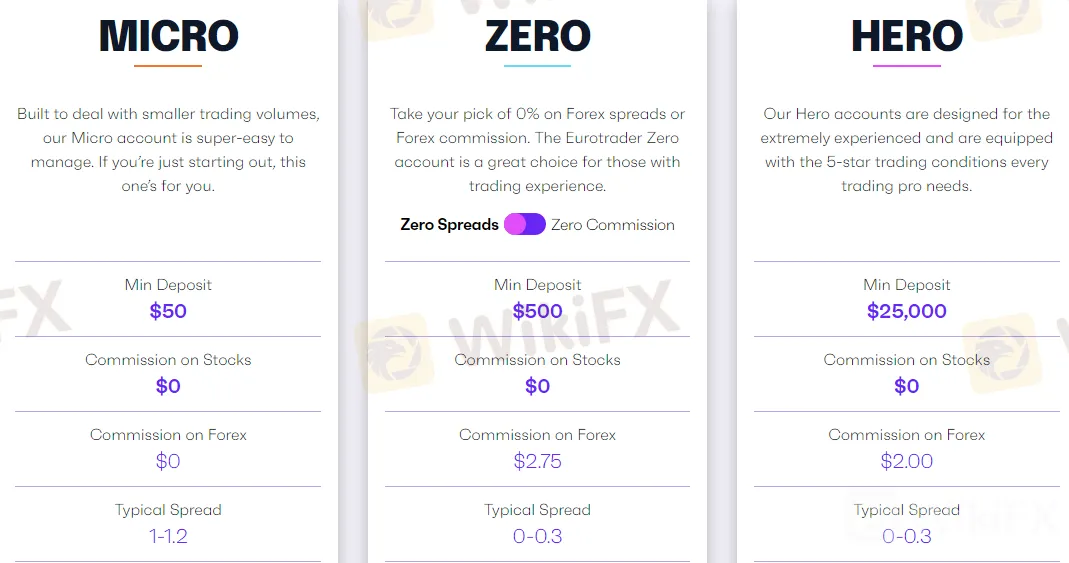1069x563 pixels.
Task: Click the Zero account description text
Action: 537,150
